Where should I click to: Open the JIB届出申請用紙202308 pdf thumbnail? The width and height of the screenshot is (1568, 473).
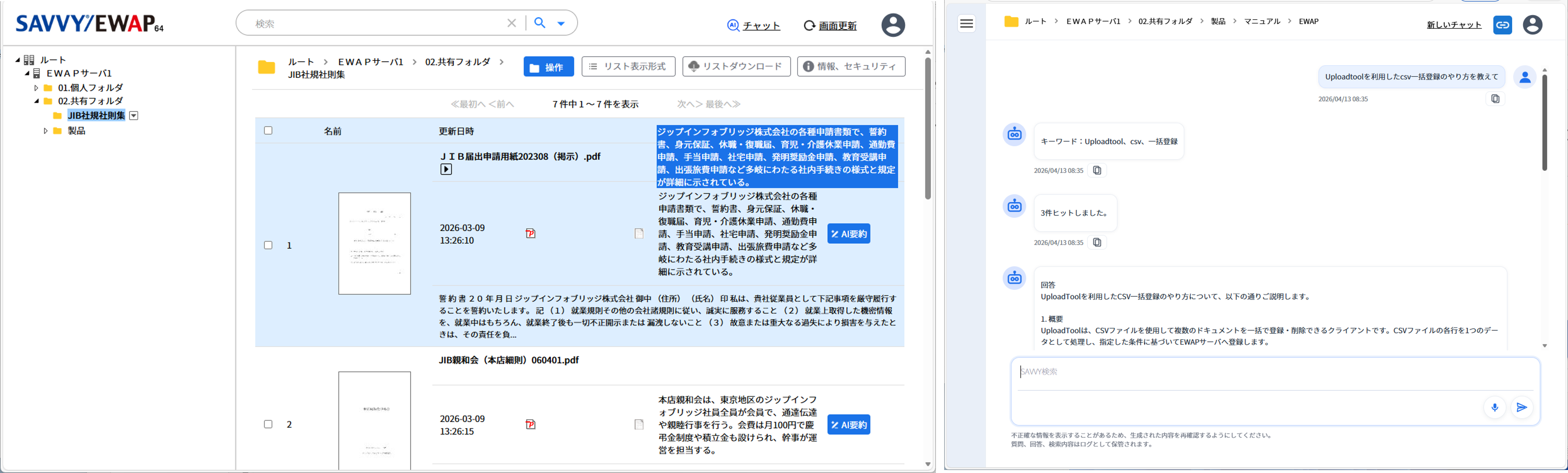374,244
